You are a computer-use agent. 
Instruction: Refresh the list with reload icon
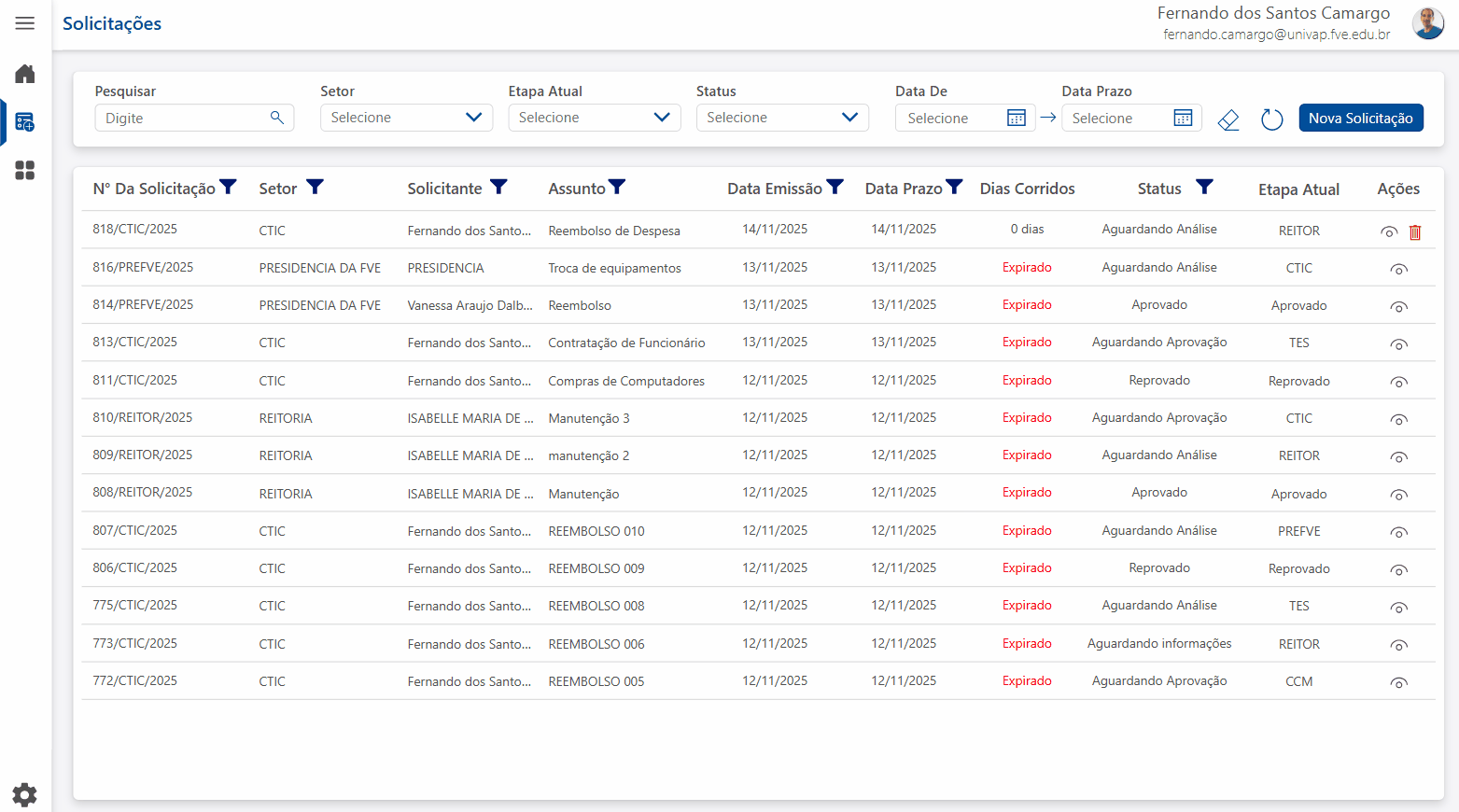click(x=1271, y=119)
